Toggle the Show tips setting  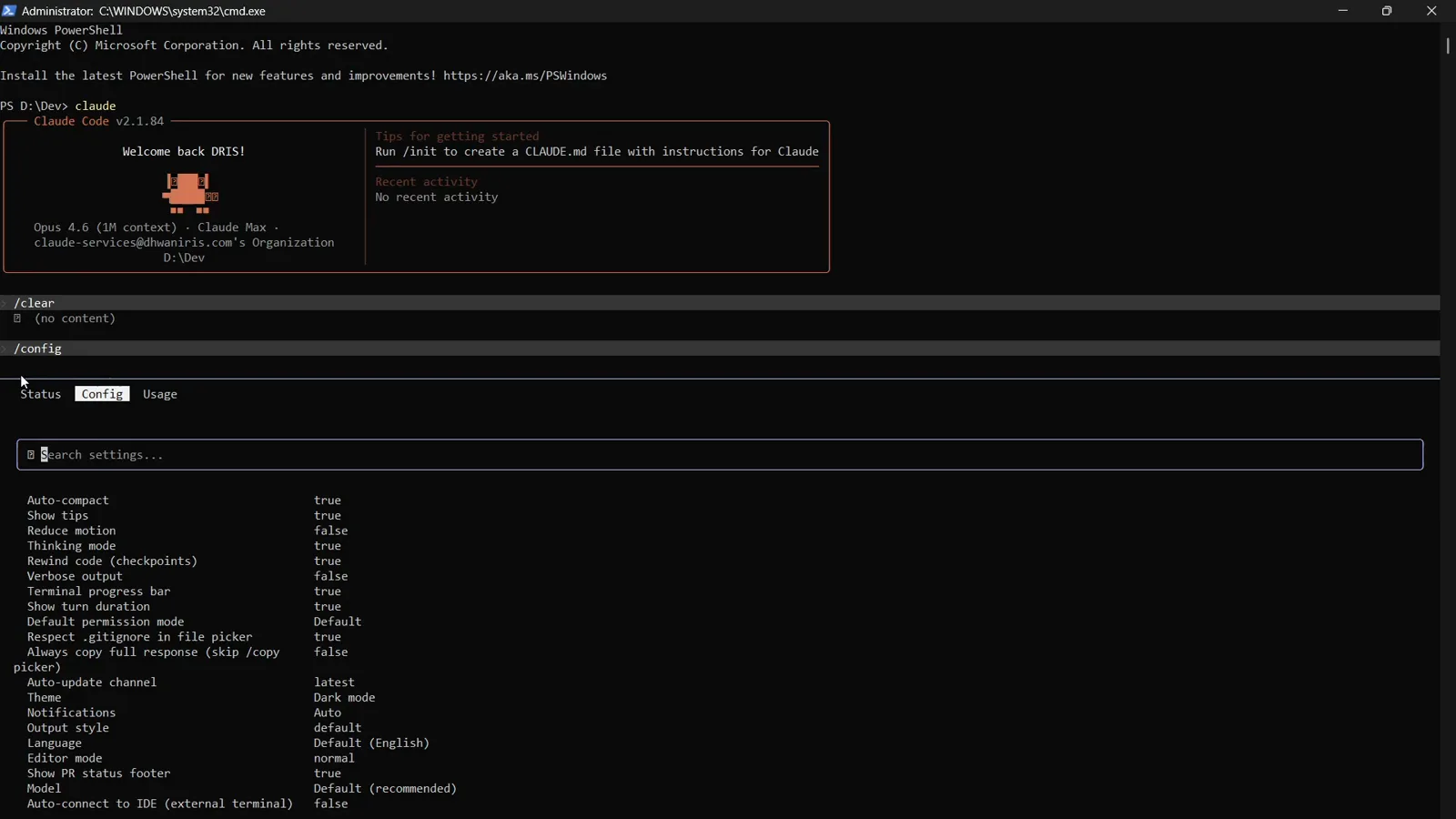184,516
